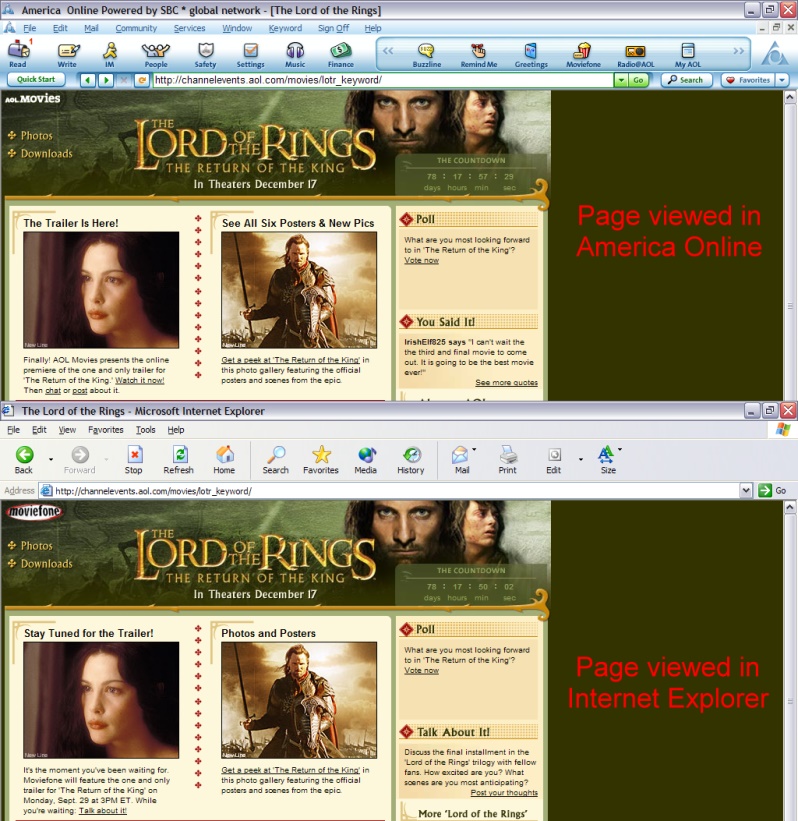The width and height of the screenshot is (798, 821).
Task: Expand the AOL address bar dropdown arrow
Action: click(x=620, y=80)
